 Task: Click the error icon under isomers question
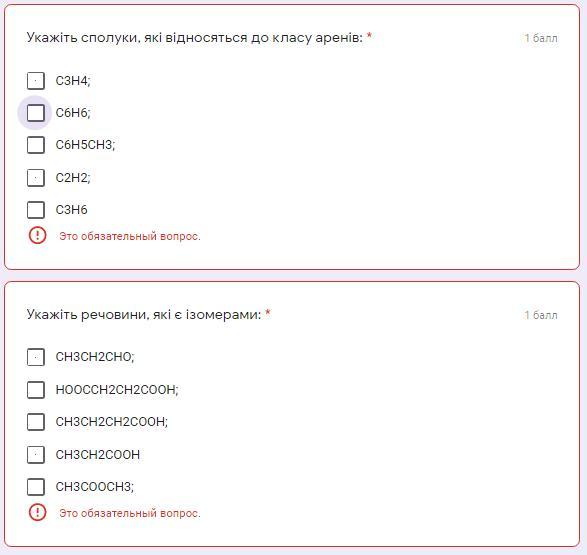(x=37, y=512)
